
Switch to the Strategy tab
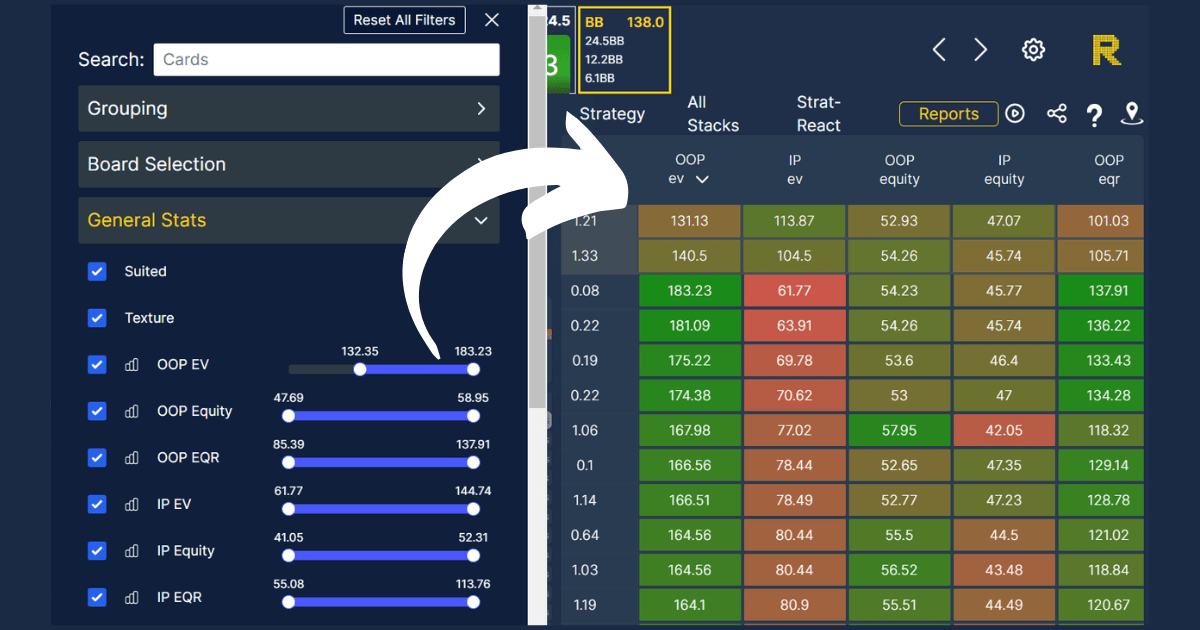[x=612, y=114]
